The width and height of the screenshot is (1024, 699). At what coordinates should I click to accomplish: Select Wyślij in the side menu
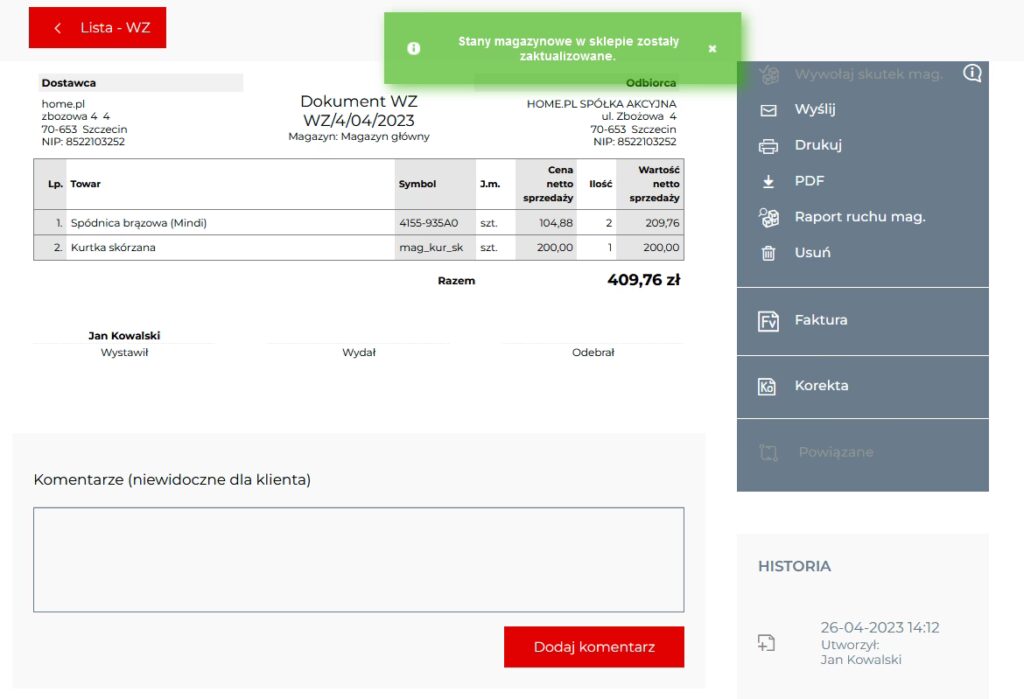(814, 110)
